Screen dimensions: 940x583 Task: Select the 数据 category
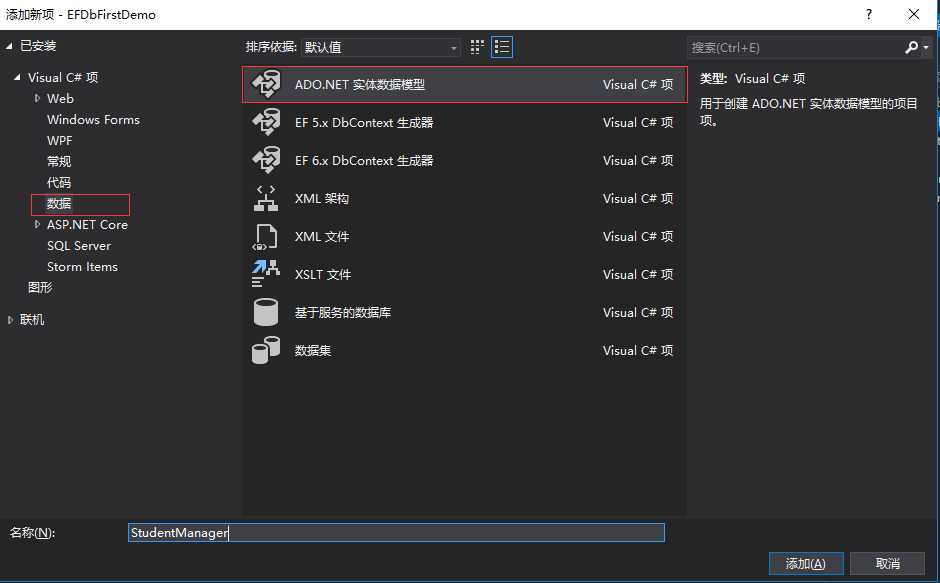(x=59, y=203)
